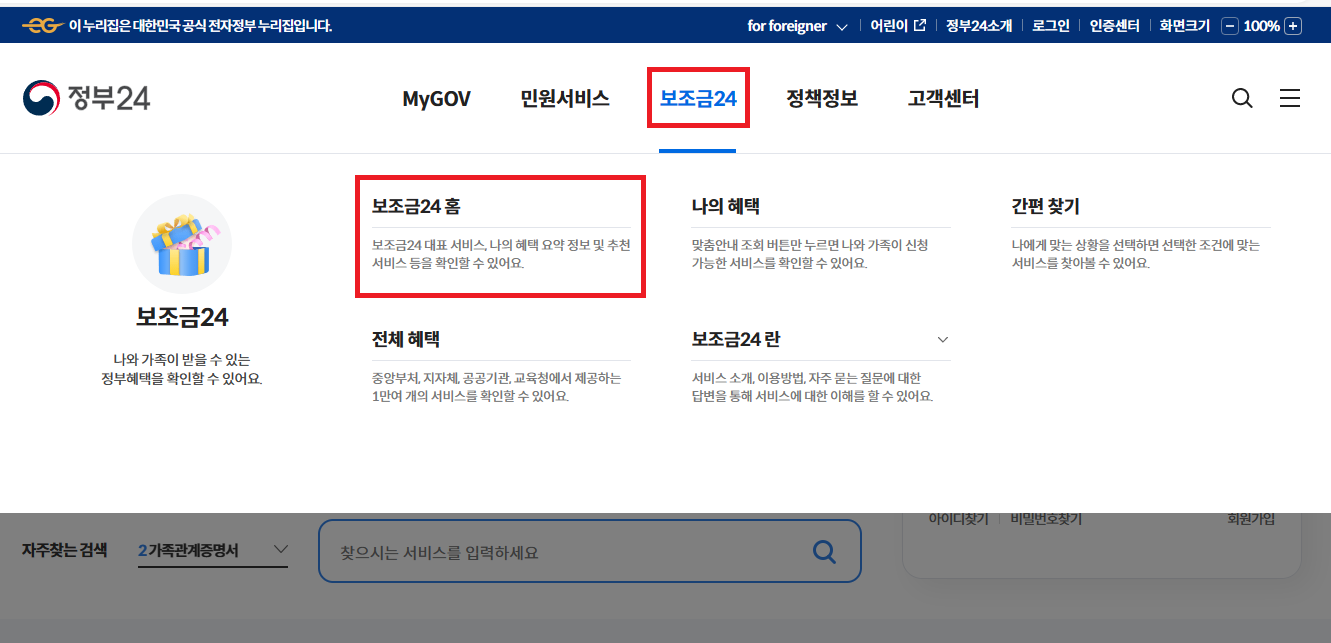The image size is (1331, 643).
Task: Click the 화면크기 label
Action: [x=1185, y=26]
